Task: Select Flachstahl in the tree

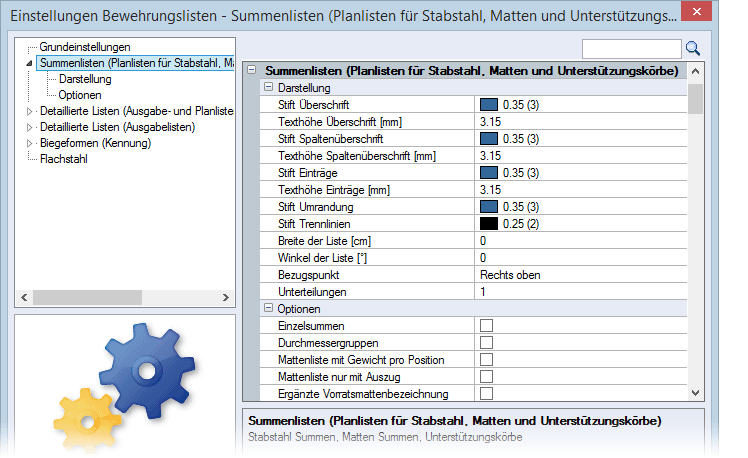Action: tap(63, 159)
